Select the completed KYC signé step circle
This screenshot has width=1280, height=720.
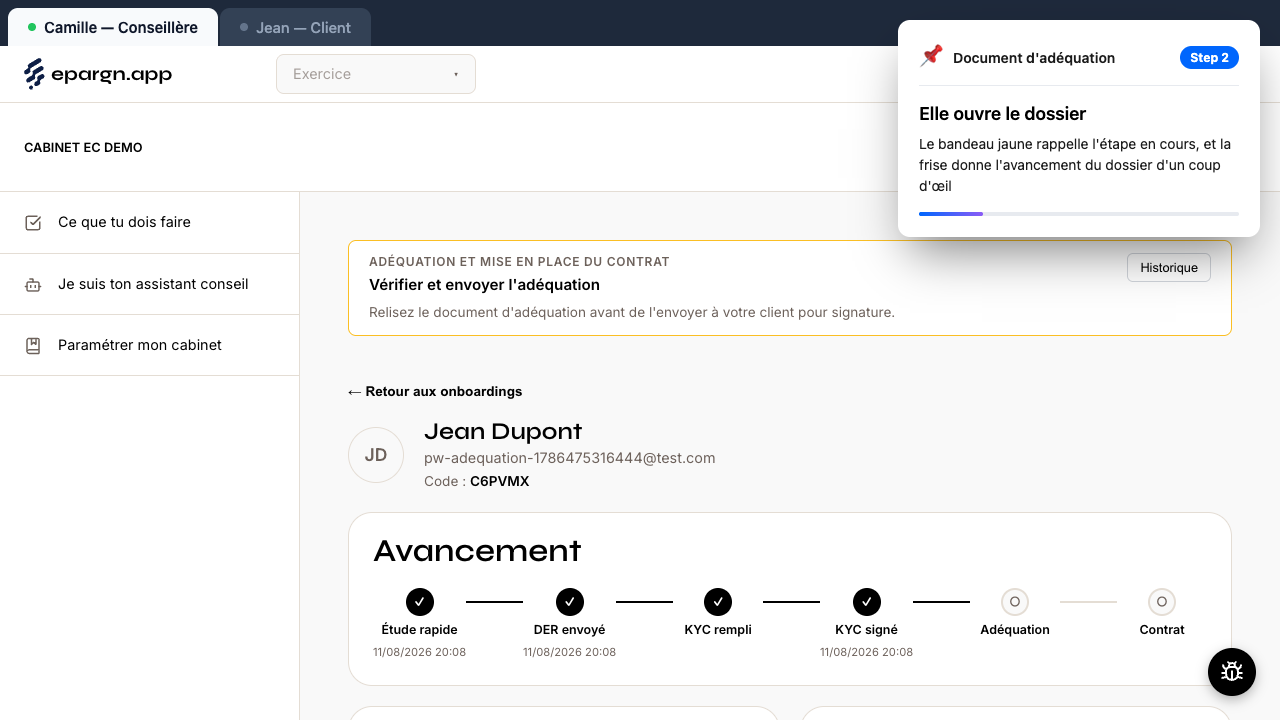tap(867, 602)
